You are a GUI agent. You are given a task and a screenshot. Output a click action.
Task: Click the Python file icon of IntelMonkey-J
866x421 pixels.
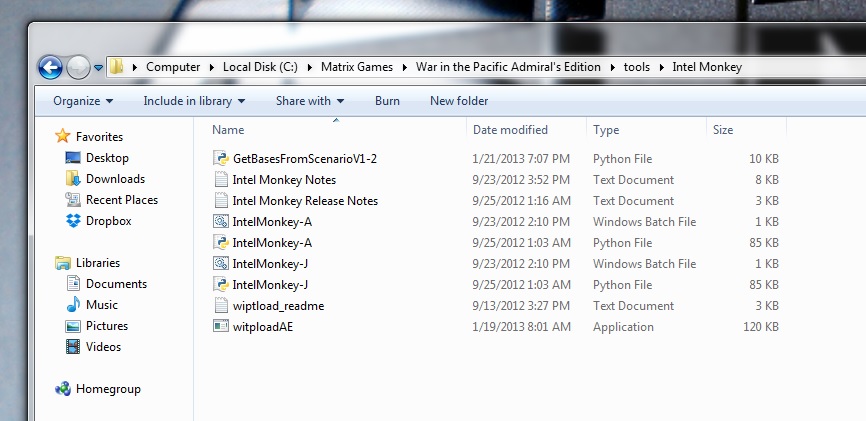(221, 285)
